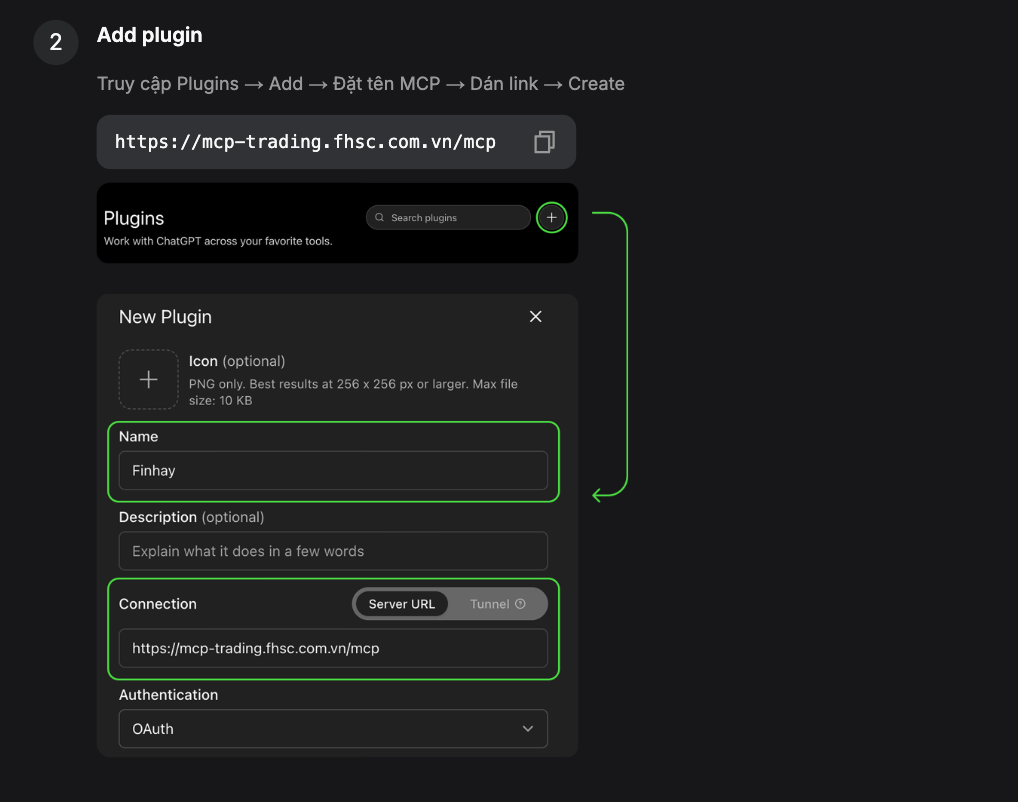The width and height of the screenshot is (1018, 802).
Task: Click the "Work with ChatGPT across your favorite tools." text
Action: coord(218,241)
